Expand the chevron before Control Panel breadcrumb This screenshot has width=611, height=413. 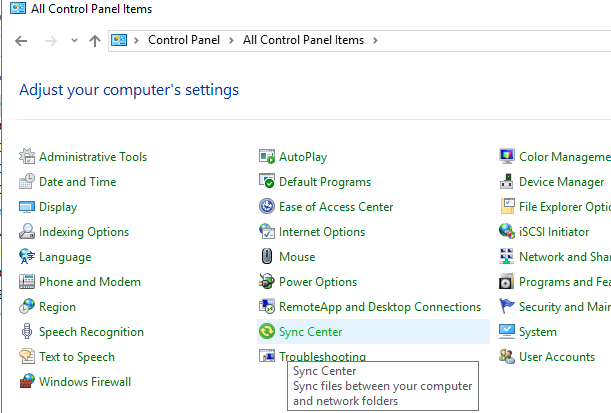point(136,40)
